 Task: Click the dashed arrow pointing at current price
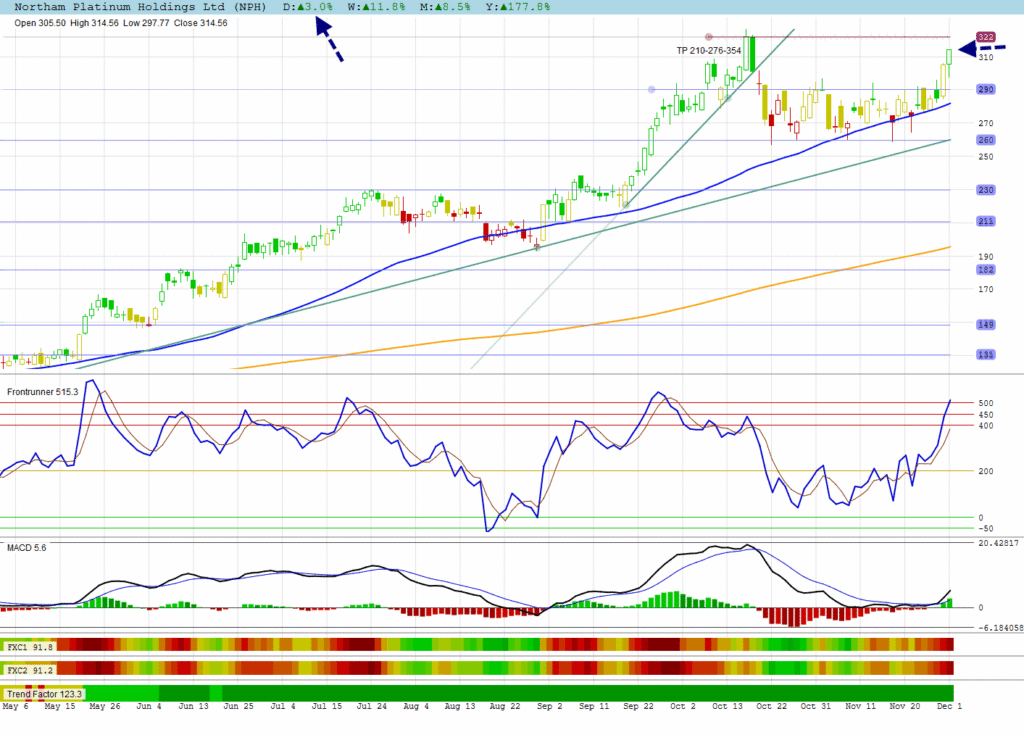(978, 48)
